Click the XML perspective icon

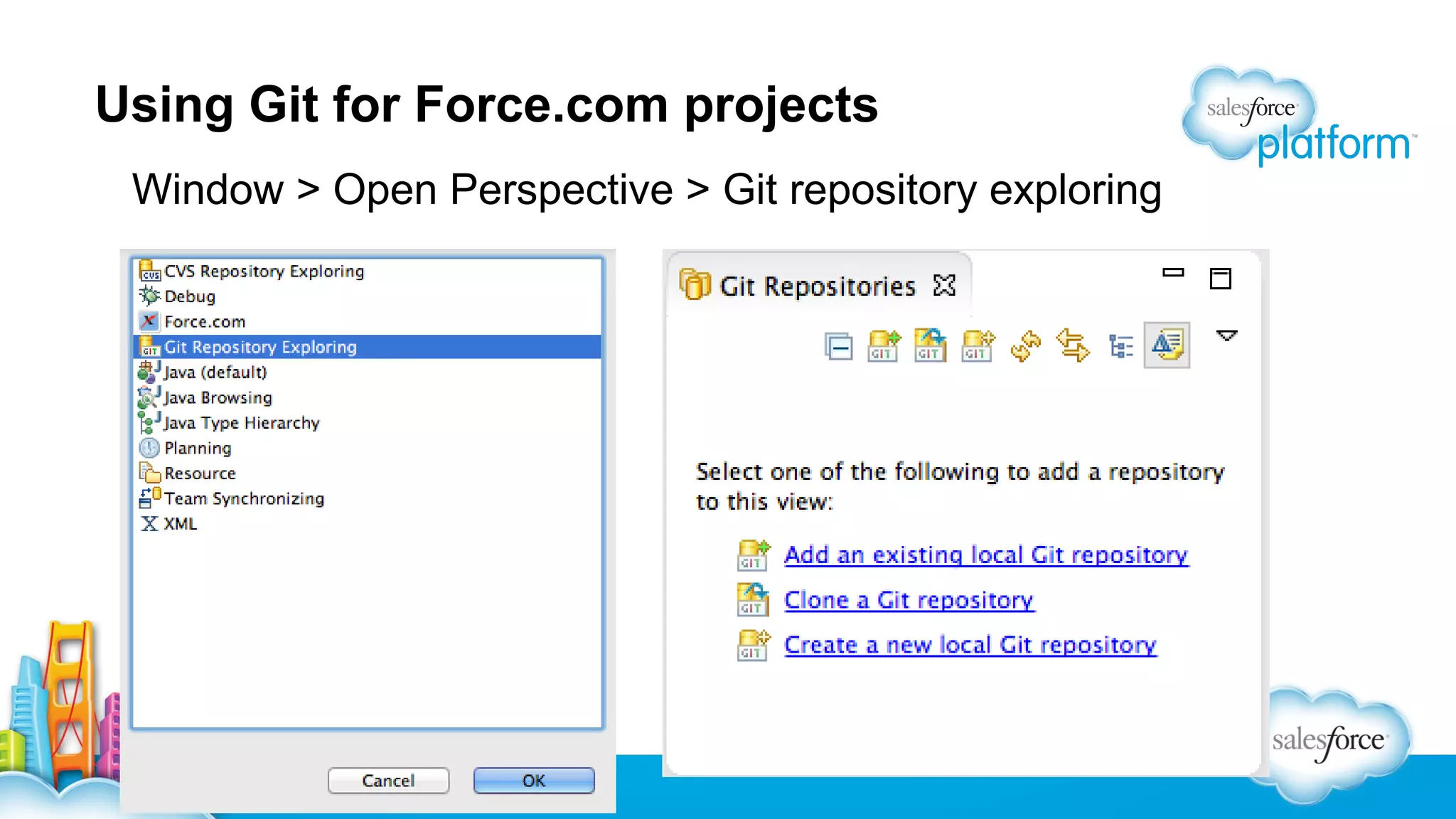pos(149,524)
